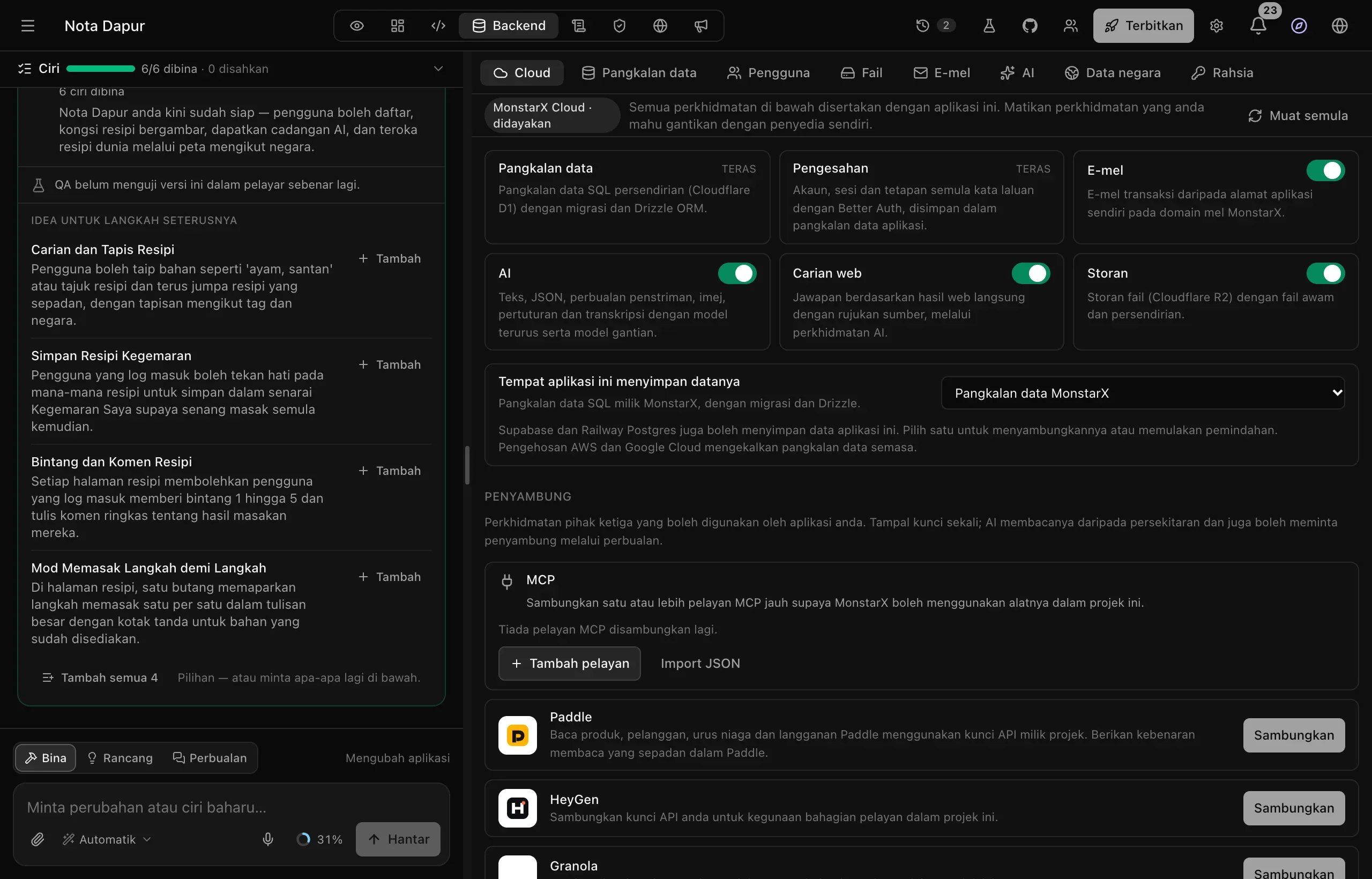
Task: Open the GitHub integration
Action: pos(1030,26)
